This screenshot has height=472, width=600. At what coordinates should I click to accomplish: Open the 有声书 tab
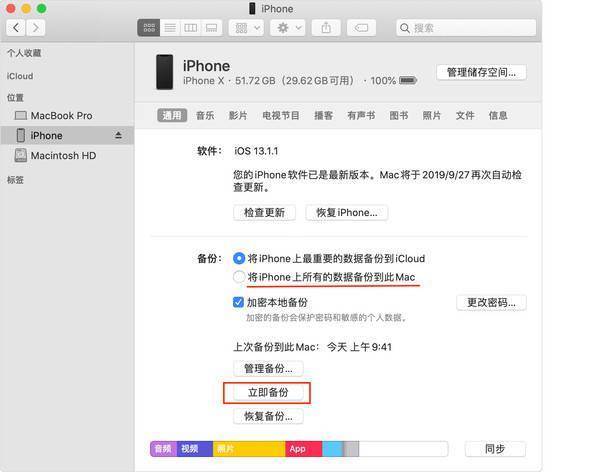[x=361, y=116]
